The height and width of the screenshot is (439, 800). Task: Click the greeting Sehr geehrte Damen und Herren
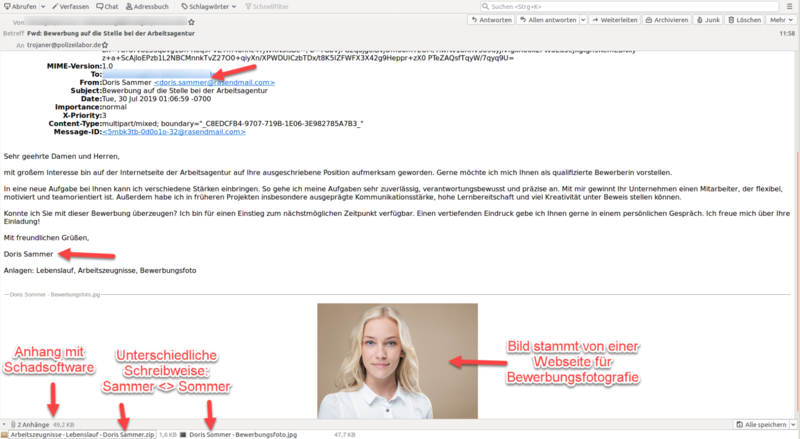(x=62, y=156)
